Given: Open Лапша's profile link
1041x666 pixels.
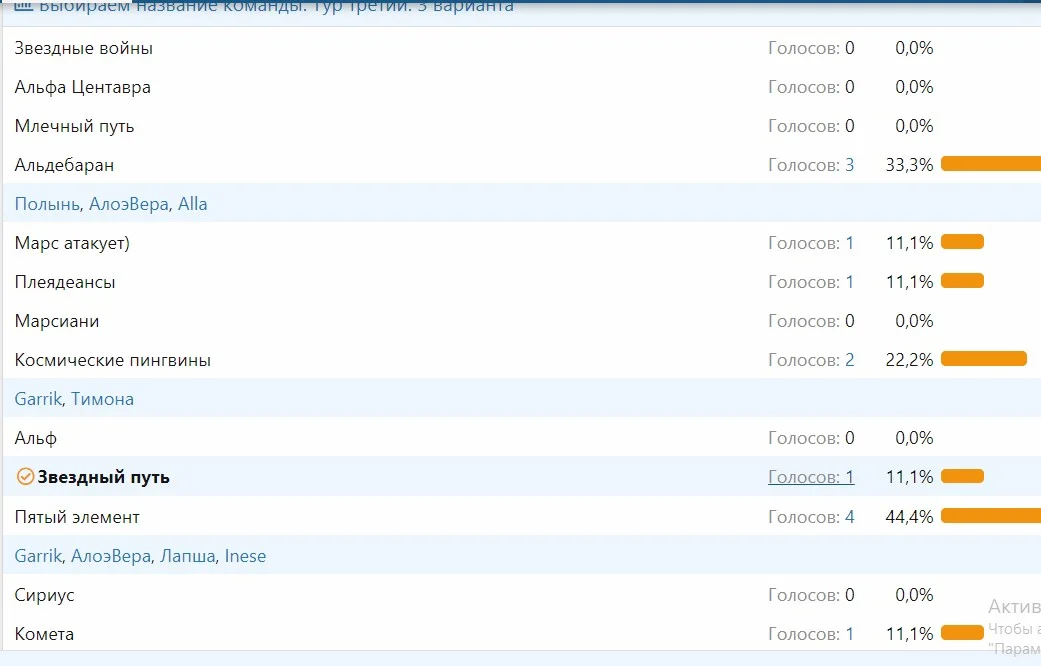Looking at the screenshot, I should (188, 556).
